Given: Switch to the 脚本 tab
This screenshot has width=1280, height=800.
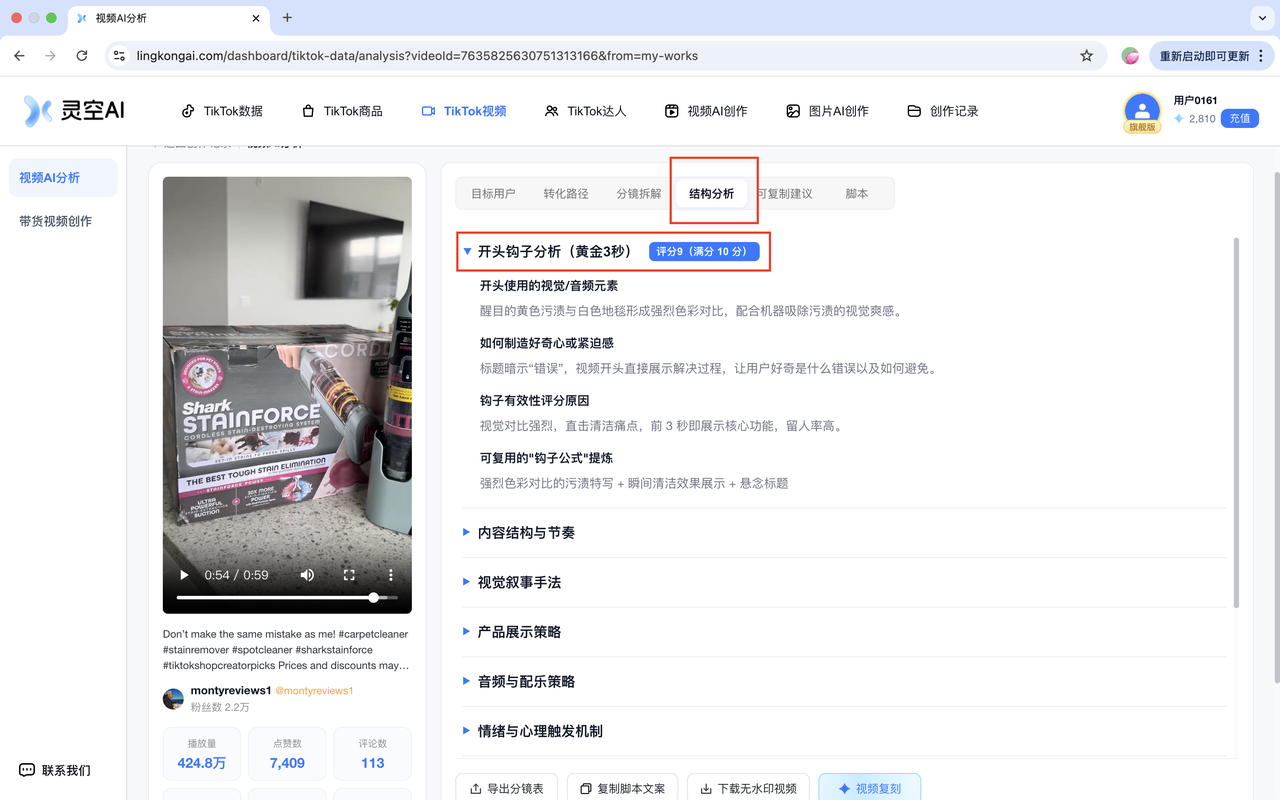Looking at the screenshot, I should [857, 193].
